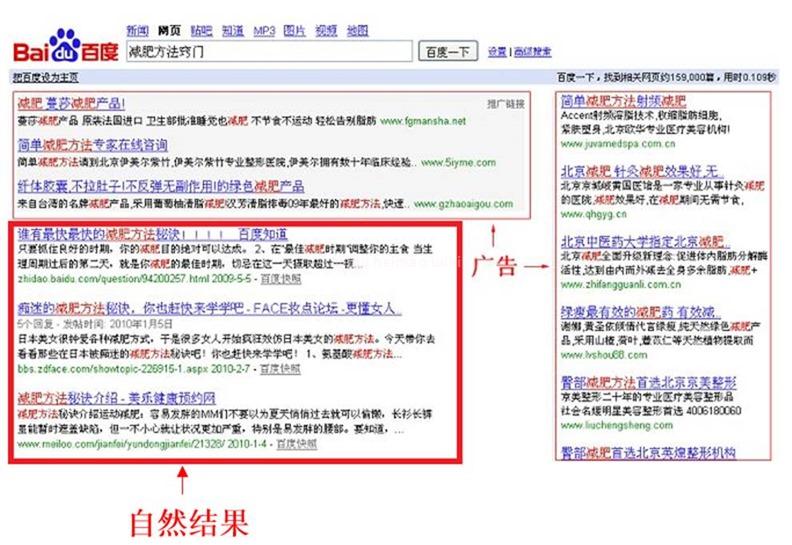Open the 知道 tab
This screenshot has width=792, height=545.
(231, 30)
